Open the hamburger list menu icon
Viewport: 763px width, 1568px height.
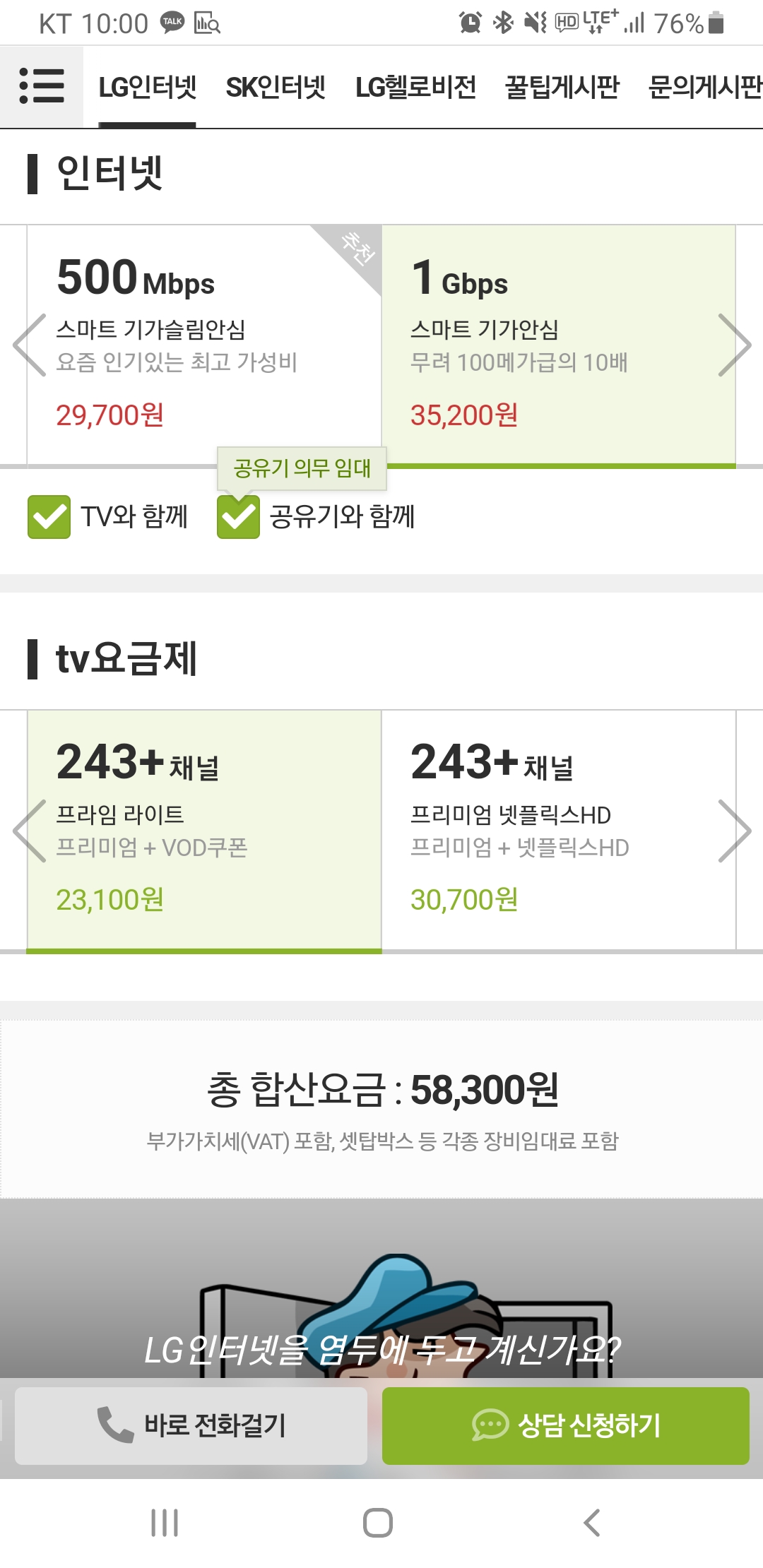(x=42, y=86)
